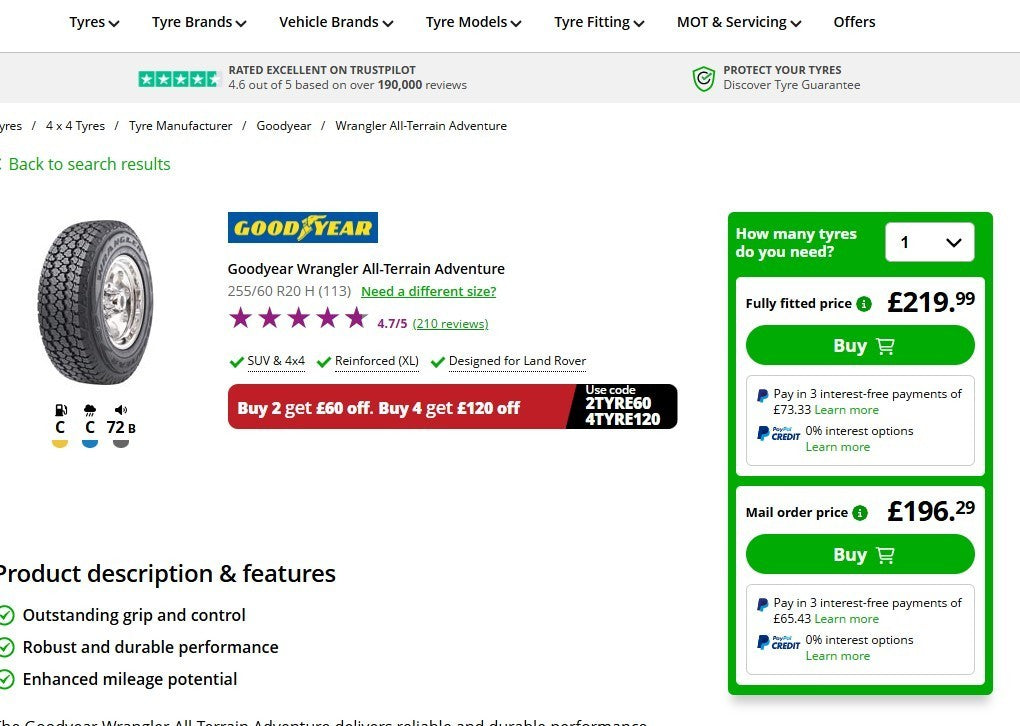This screenshot has height=726, width=1020.
Task: Click the Goodyear brand logo
Action: 302,228
